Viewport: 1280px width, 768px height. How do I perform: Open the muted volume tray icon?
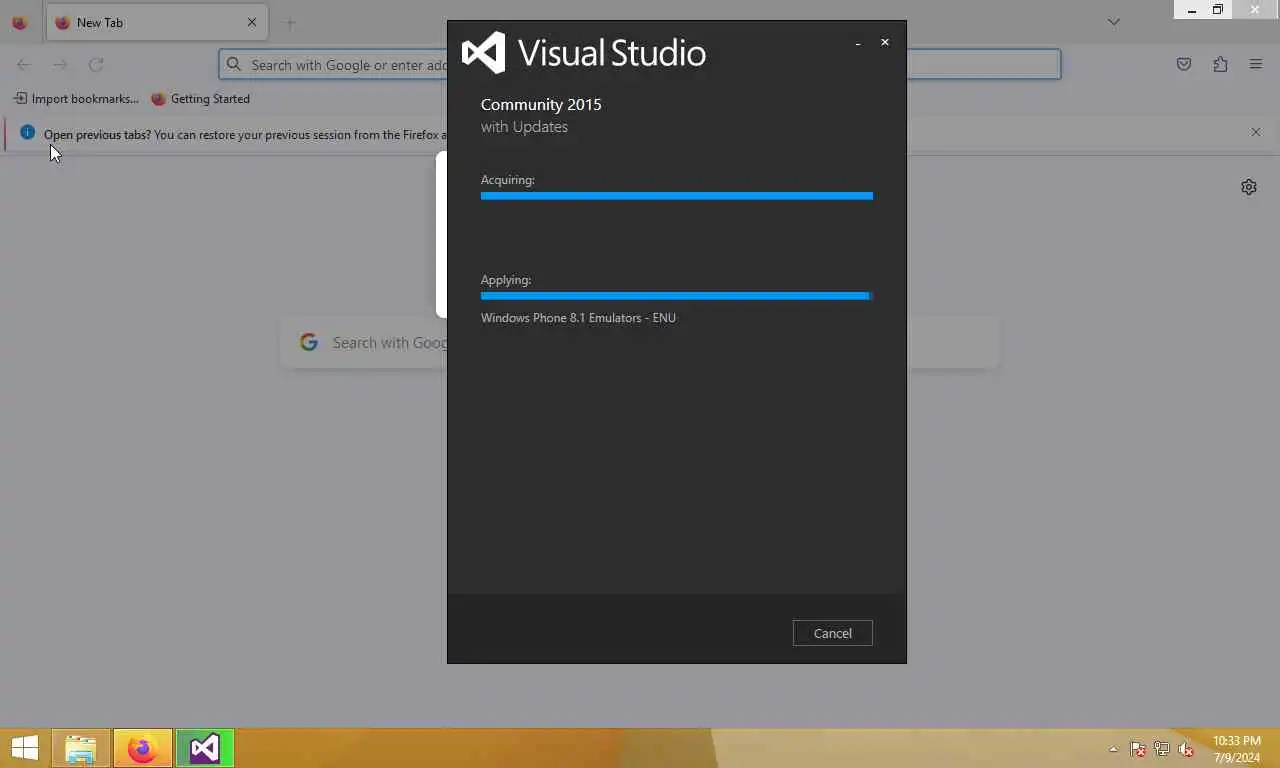tap(1187, 749)
